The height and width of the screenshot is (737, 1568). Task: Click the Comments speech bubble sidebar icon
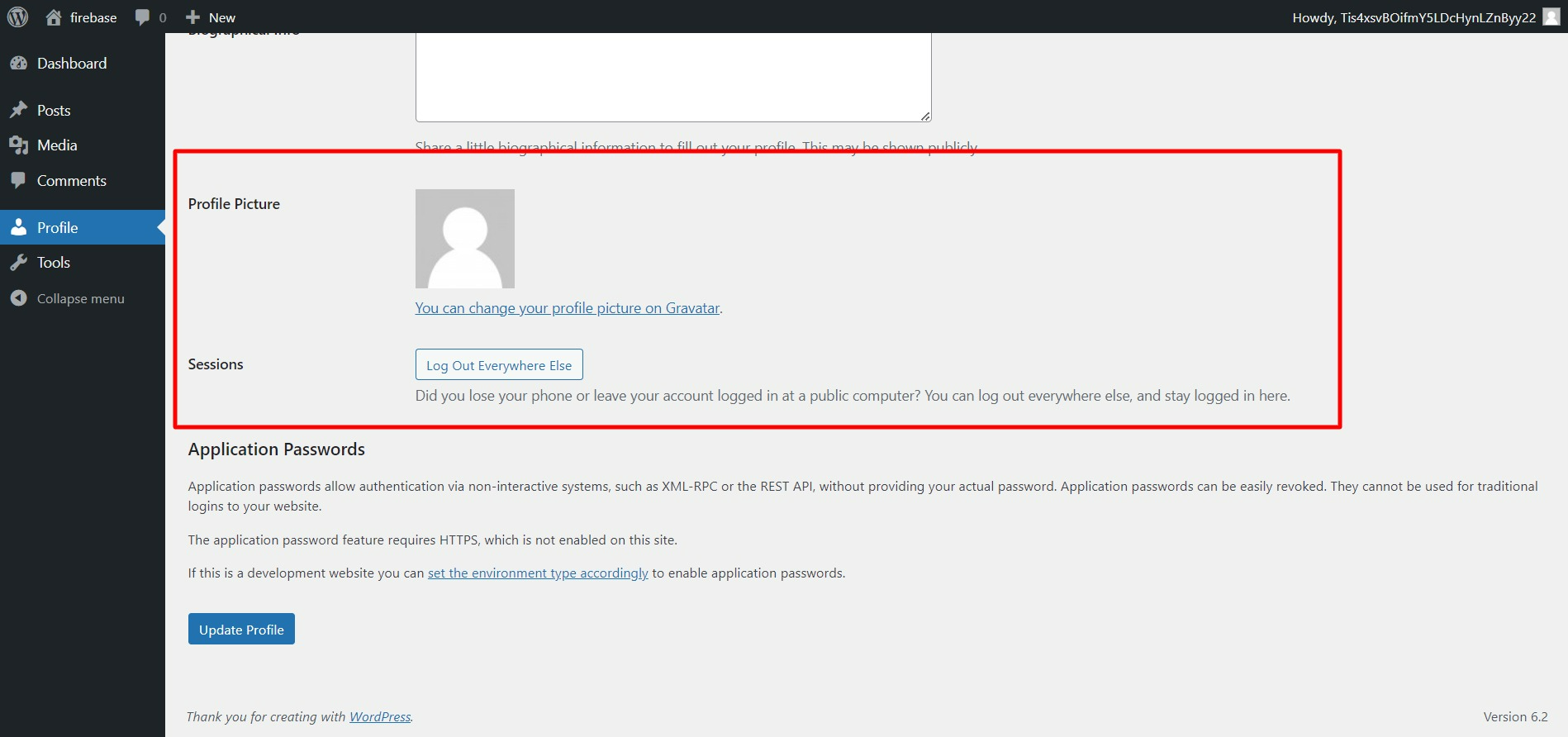[18, 180]
